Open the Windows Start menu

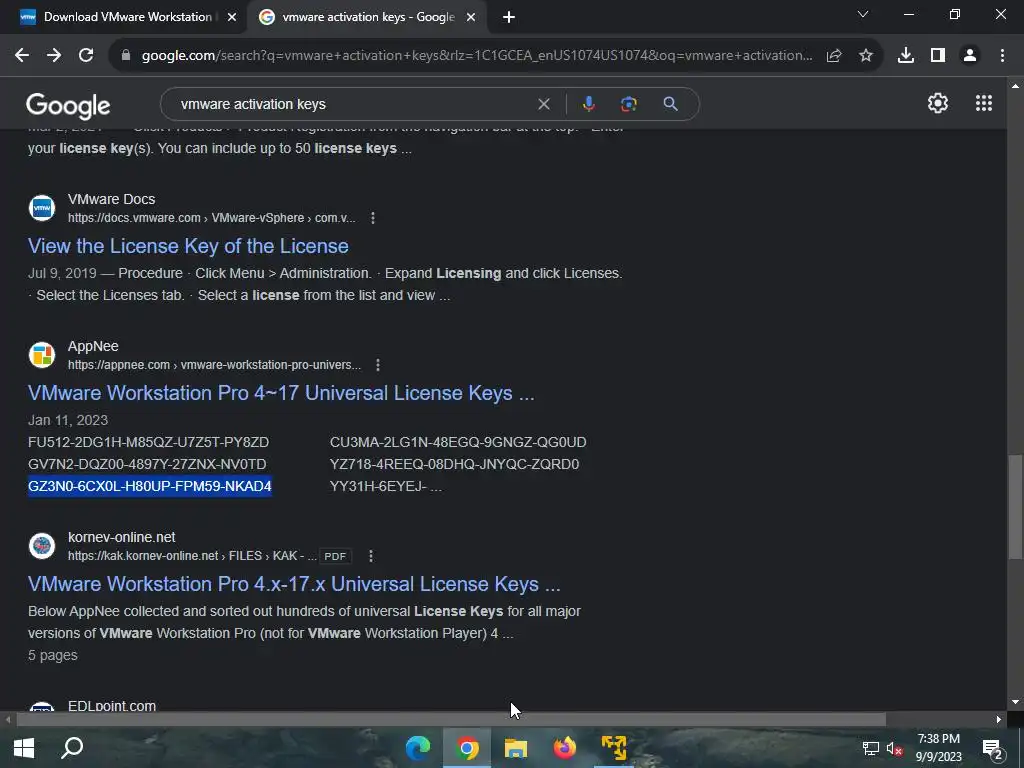tap(24, 748)
